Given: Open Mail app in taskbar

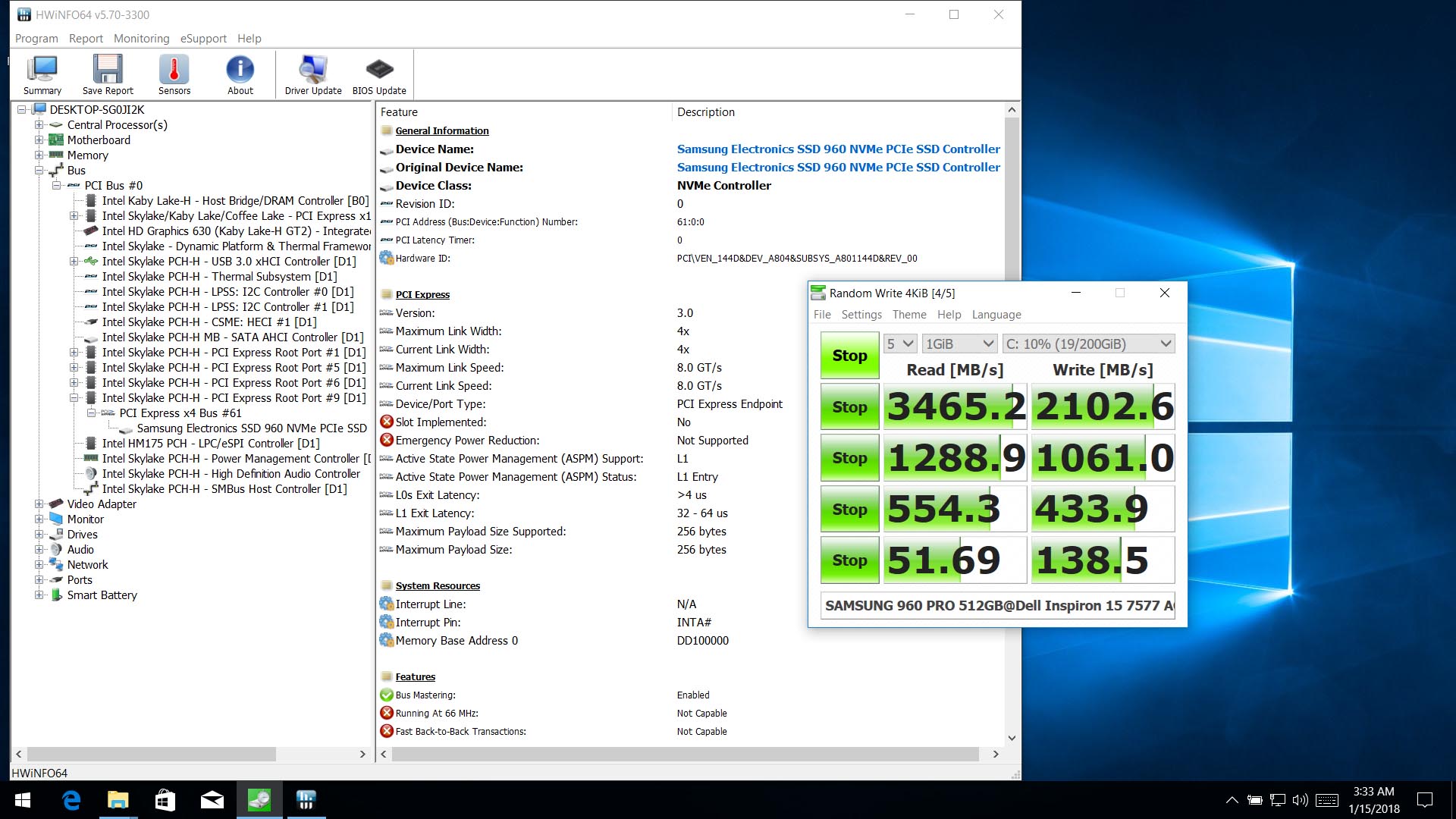Looking at the screenshot, I should pos(212,800).
